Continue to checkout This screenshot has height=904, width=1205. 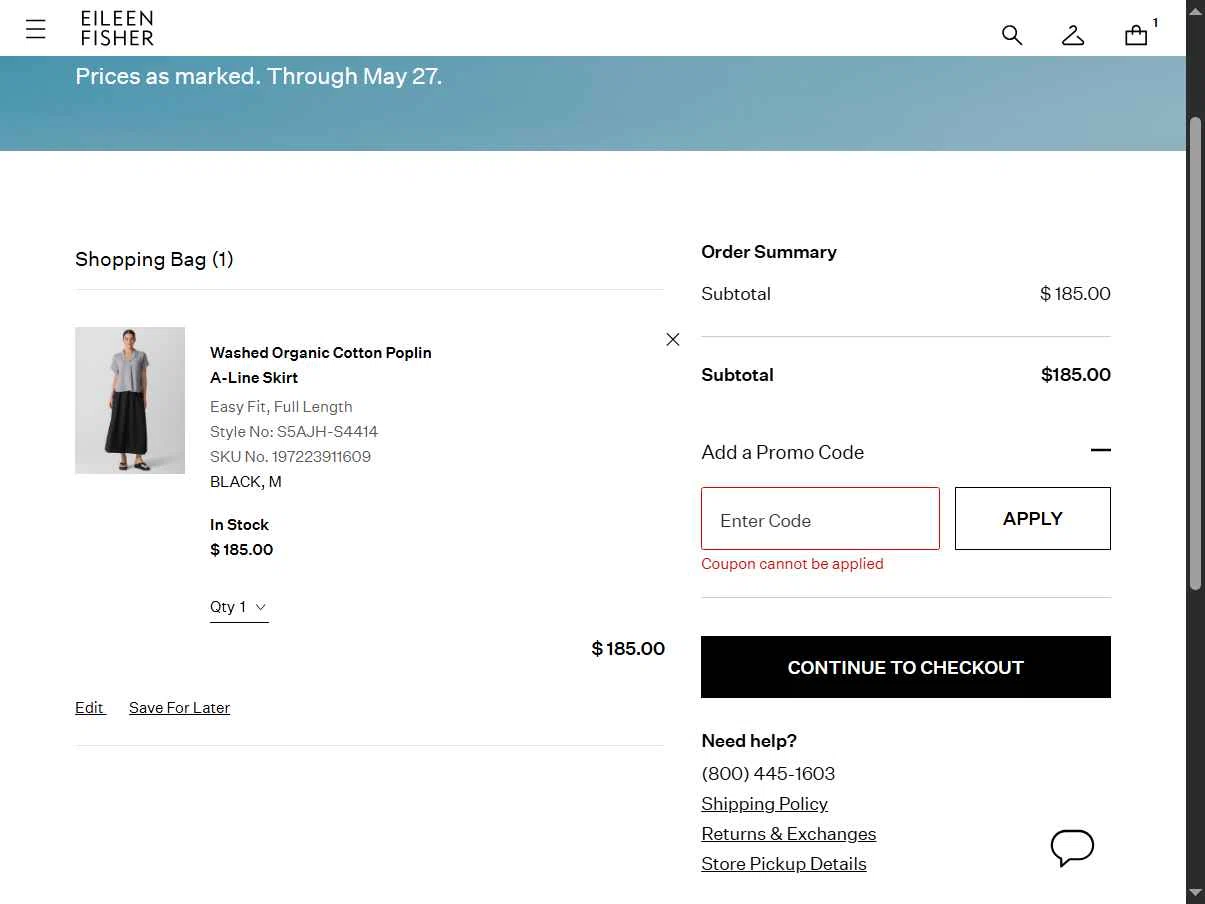coord(906,667)
